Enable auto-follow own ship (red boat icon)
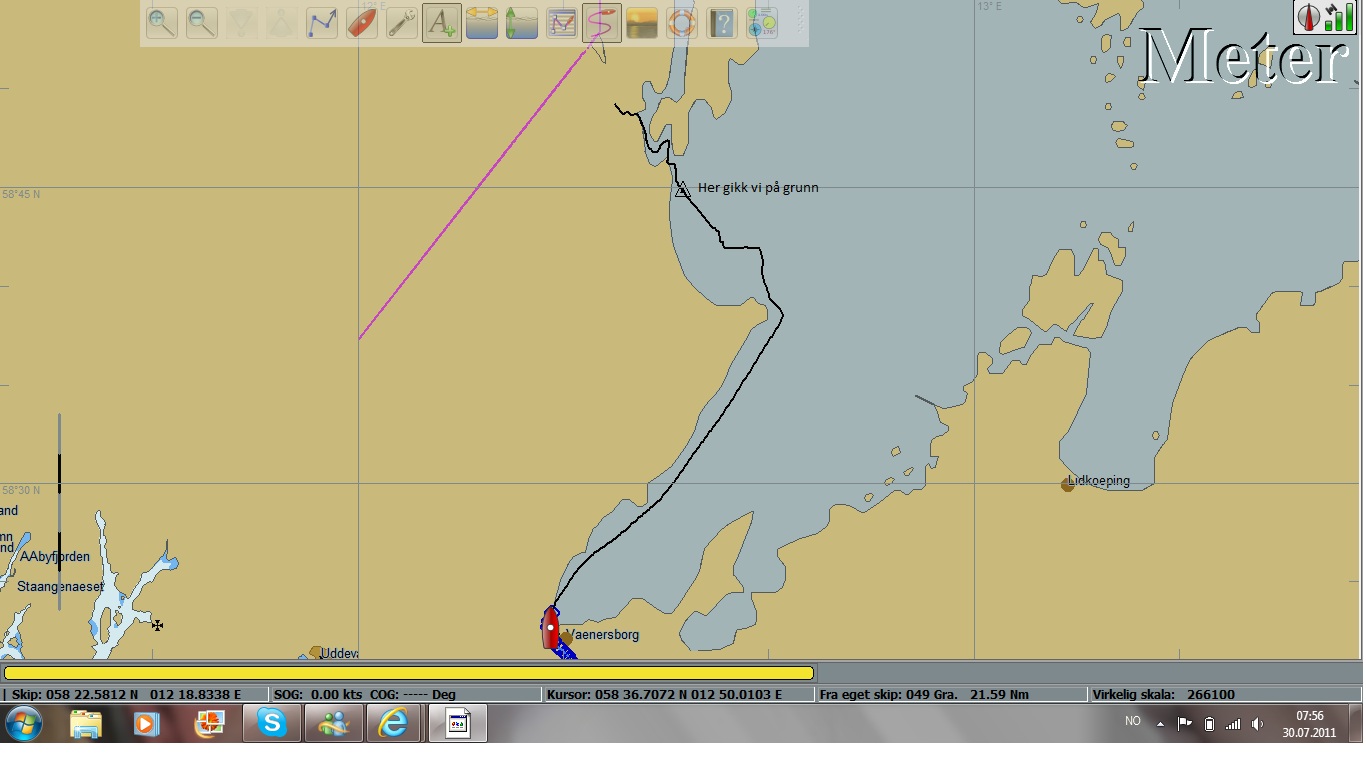This screenshot has width=1366, height=768. [362, 23]
